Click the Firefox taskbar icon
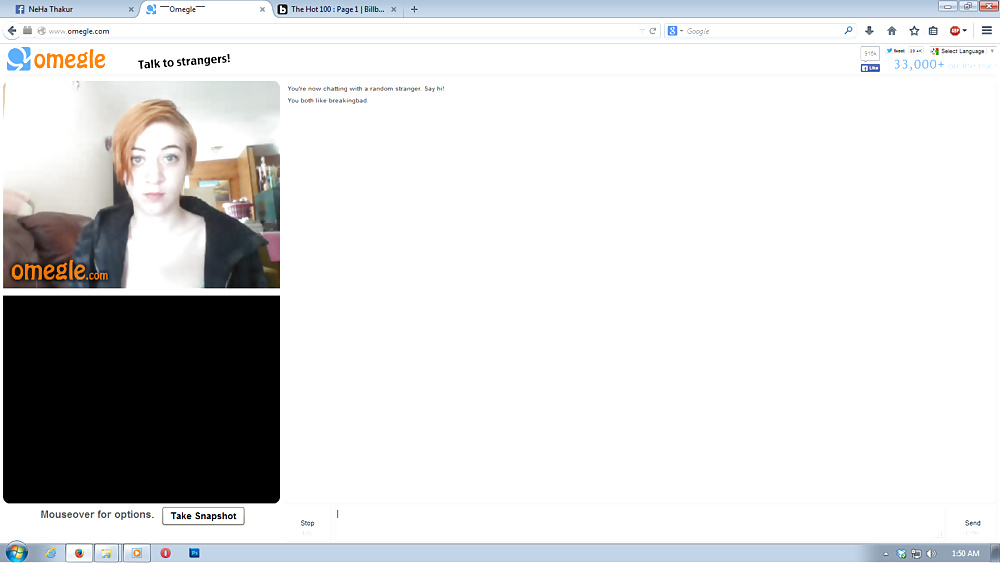Screen dimensions: 1000x563 tap(79, 553)
